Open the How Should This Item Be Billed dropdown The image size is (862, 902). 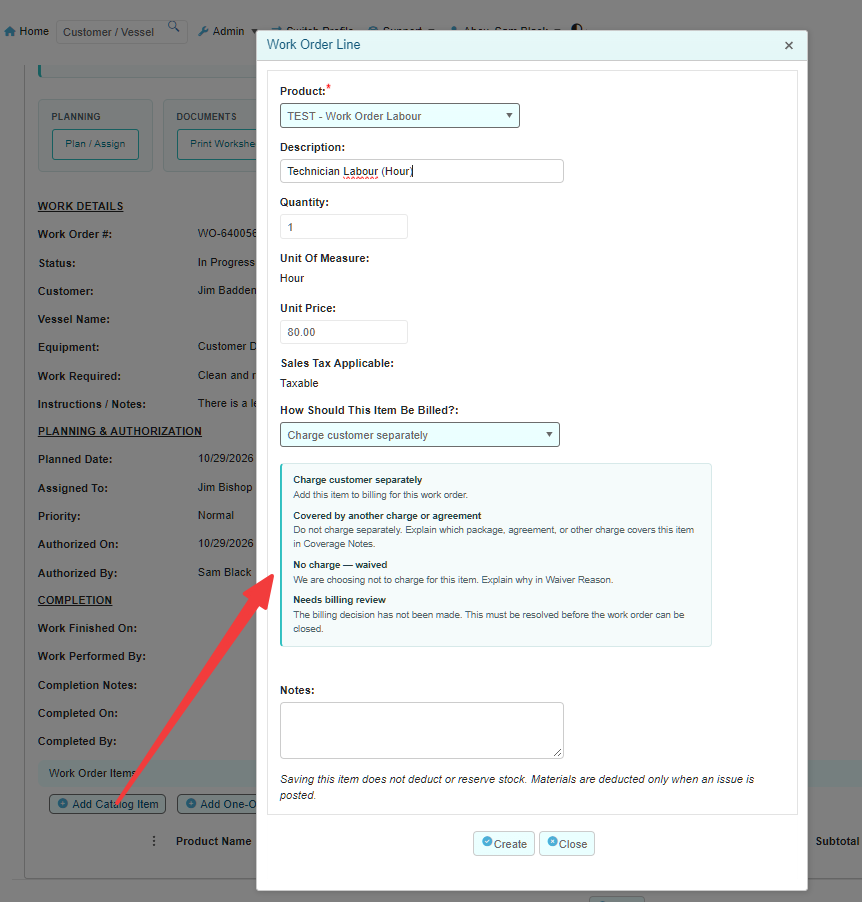(419, 435)
